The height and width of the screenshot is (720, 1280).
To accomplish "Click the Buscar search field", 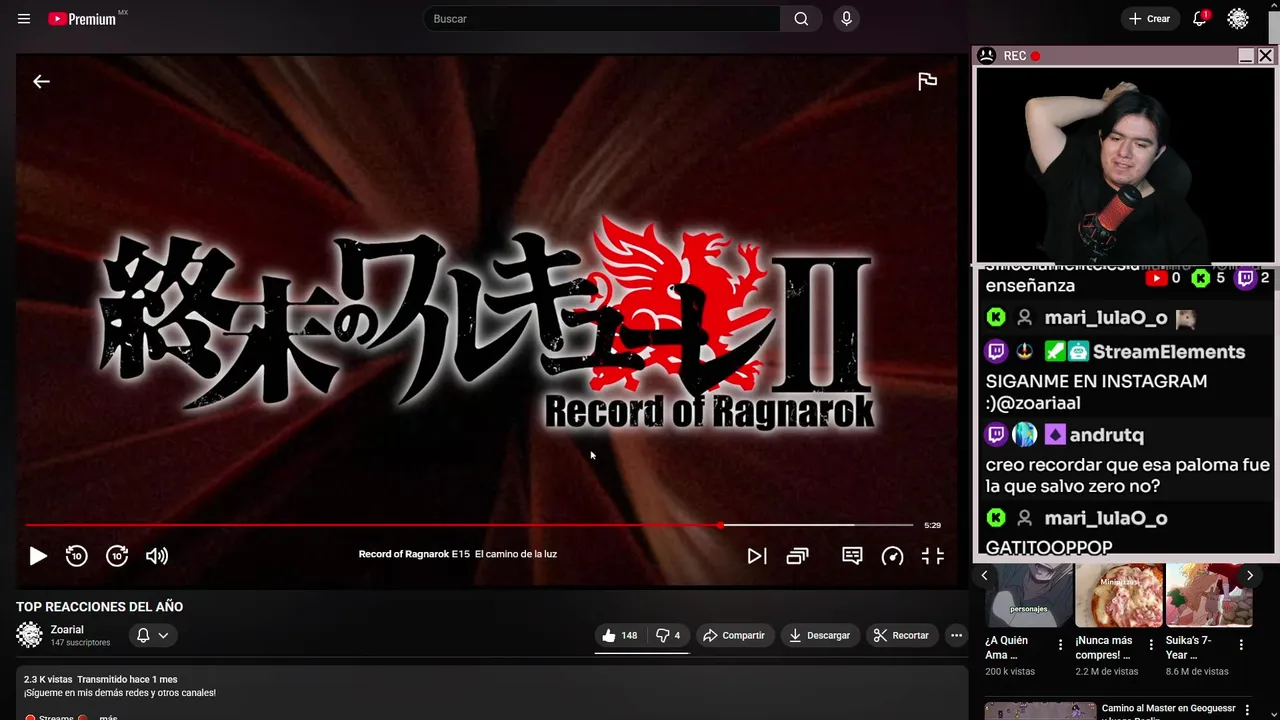I will [x=602, y=19].
